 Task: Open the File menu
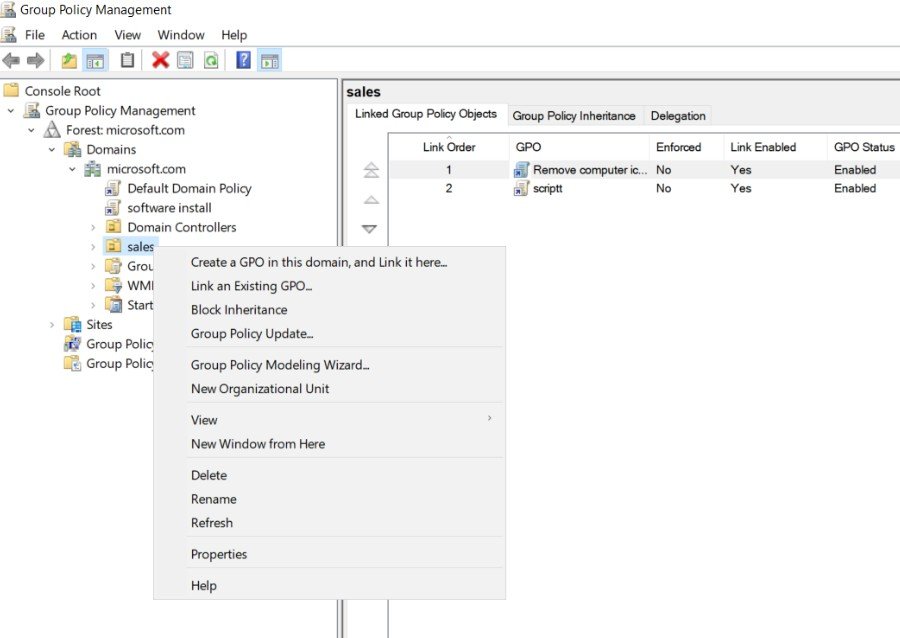(x=35, y=35)
